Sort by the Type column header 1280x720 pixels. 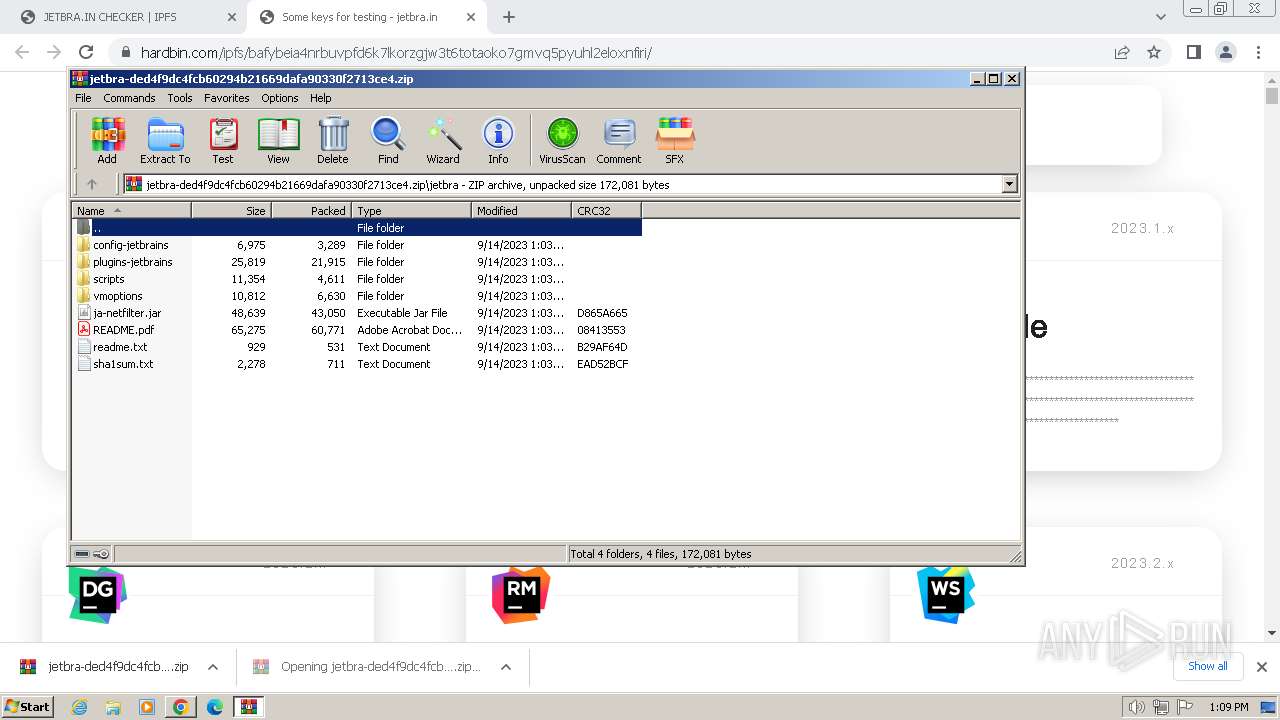click(x=411, y=210)
